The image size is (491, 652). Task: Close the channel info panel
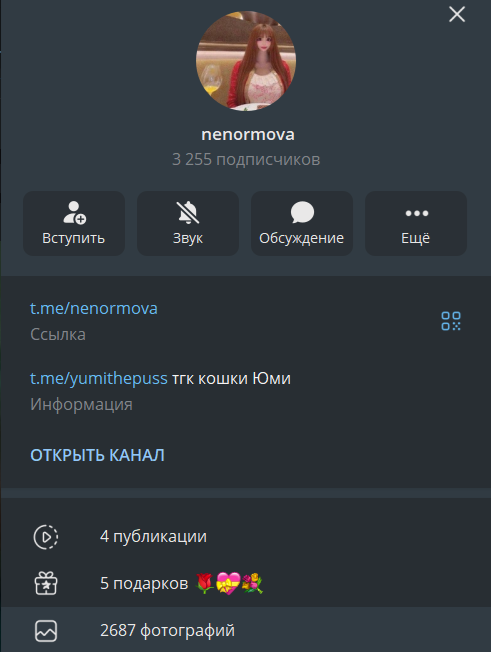(x=457, y=15)
